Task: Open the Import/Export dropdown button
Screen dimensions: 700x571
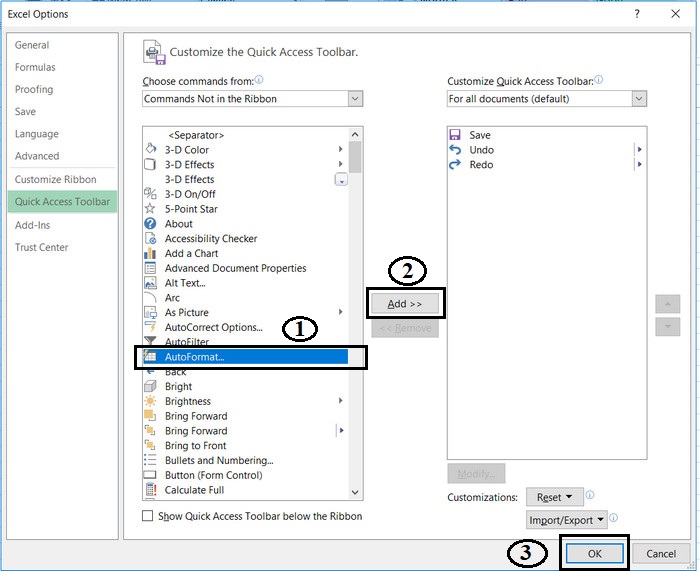Action: pos(567,520)
